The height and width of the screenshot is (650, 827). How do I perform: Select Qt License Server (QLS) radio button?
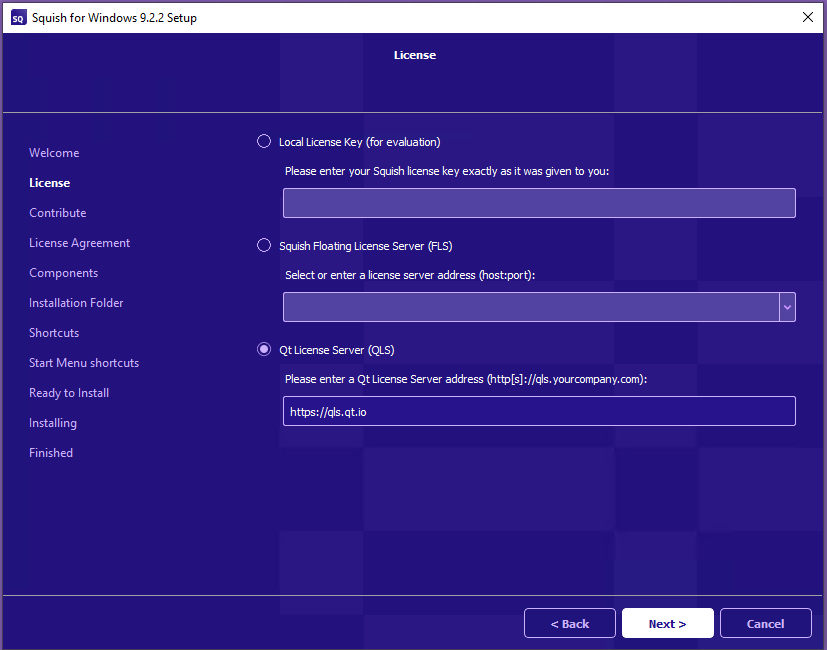[264, 349]
